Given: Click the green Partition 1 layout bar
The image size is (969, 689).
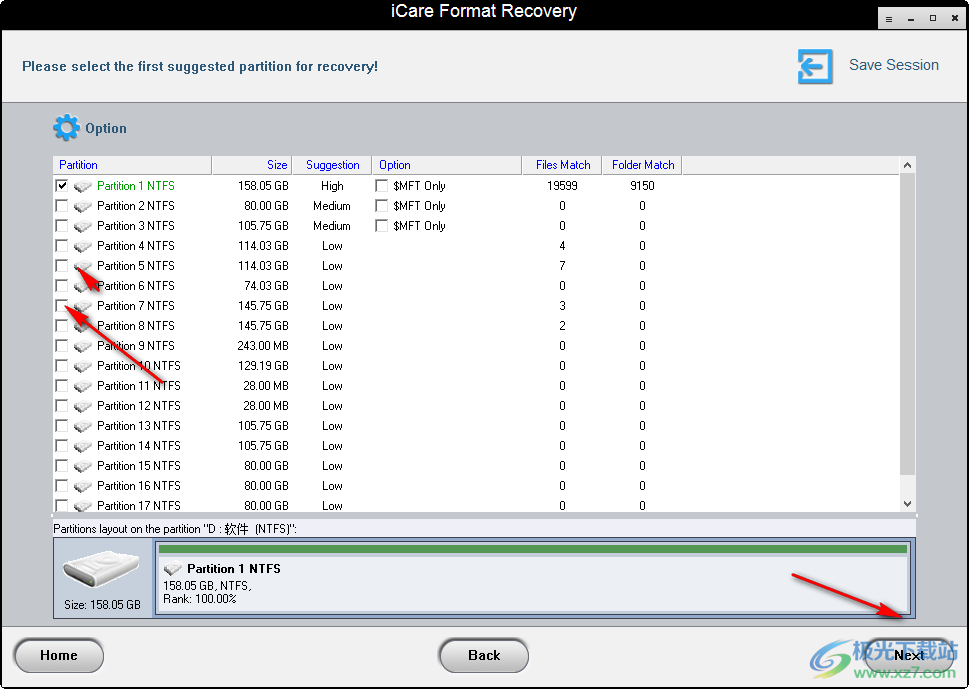Looking at the screenshot, I should 533,549.
